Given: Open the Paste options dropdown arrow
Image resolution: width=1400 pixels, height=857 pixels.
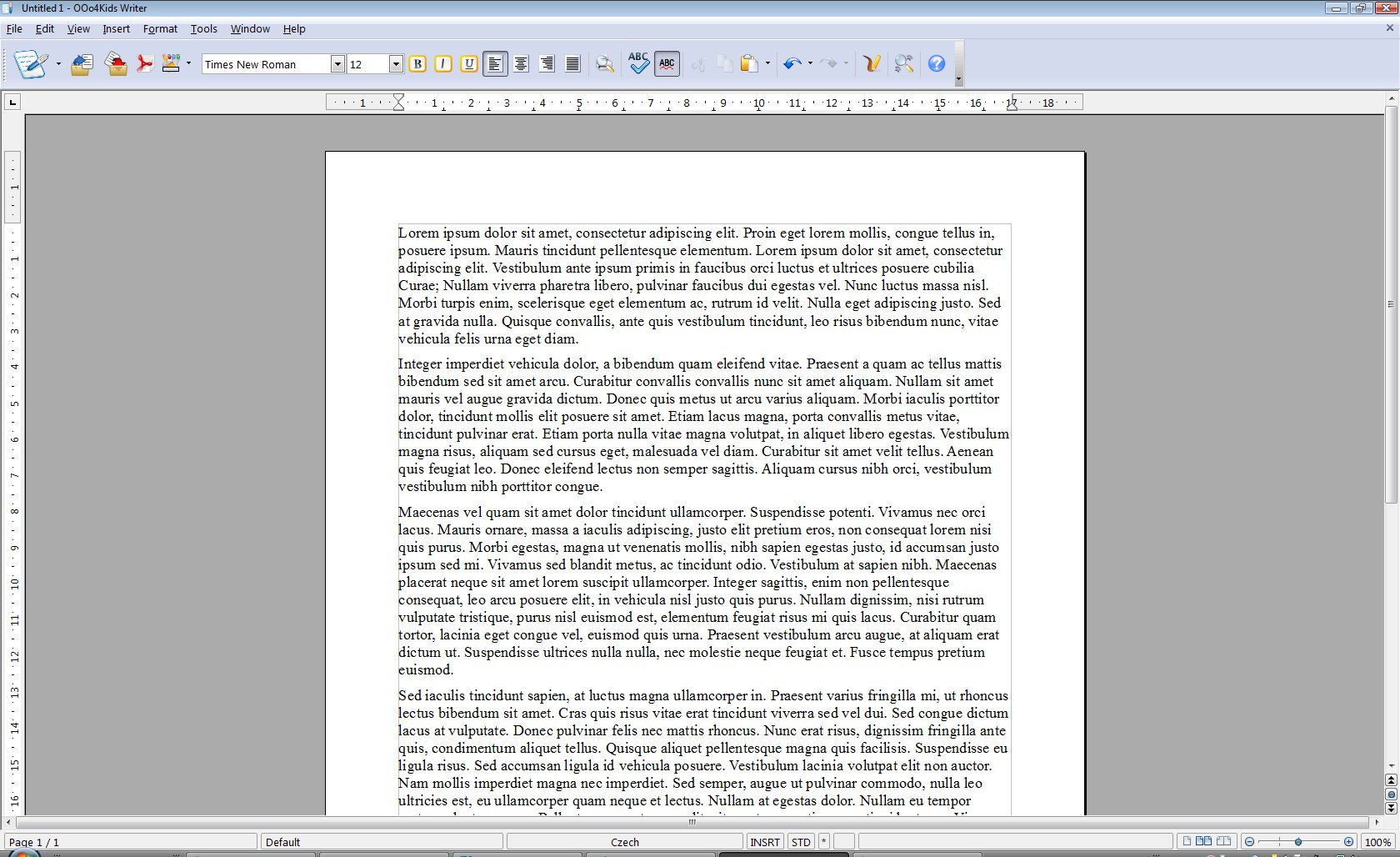Looking at the screenshot, I should click(x=767, y=64).
